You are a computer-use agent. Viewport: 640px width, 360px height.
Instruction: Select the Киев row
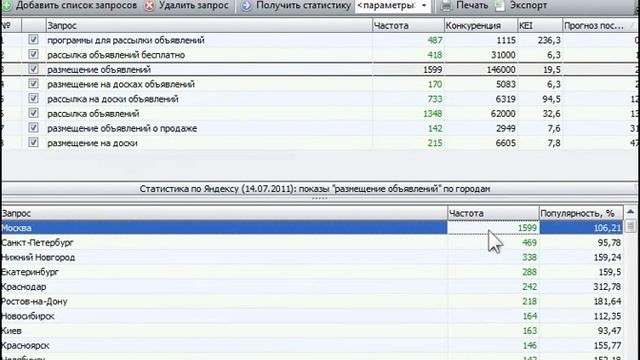click(x=312, y=331)
